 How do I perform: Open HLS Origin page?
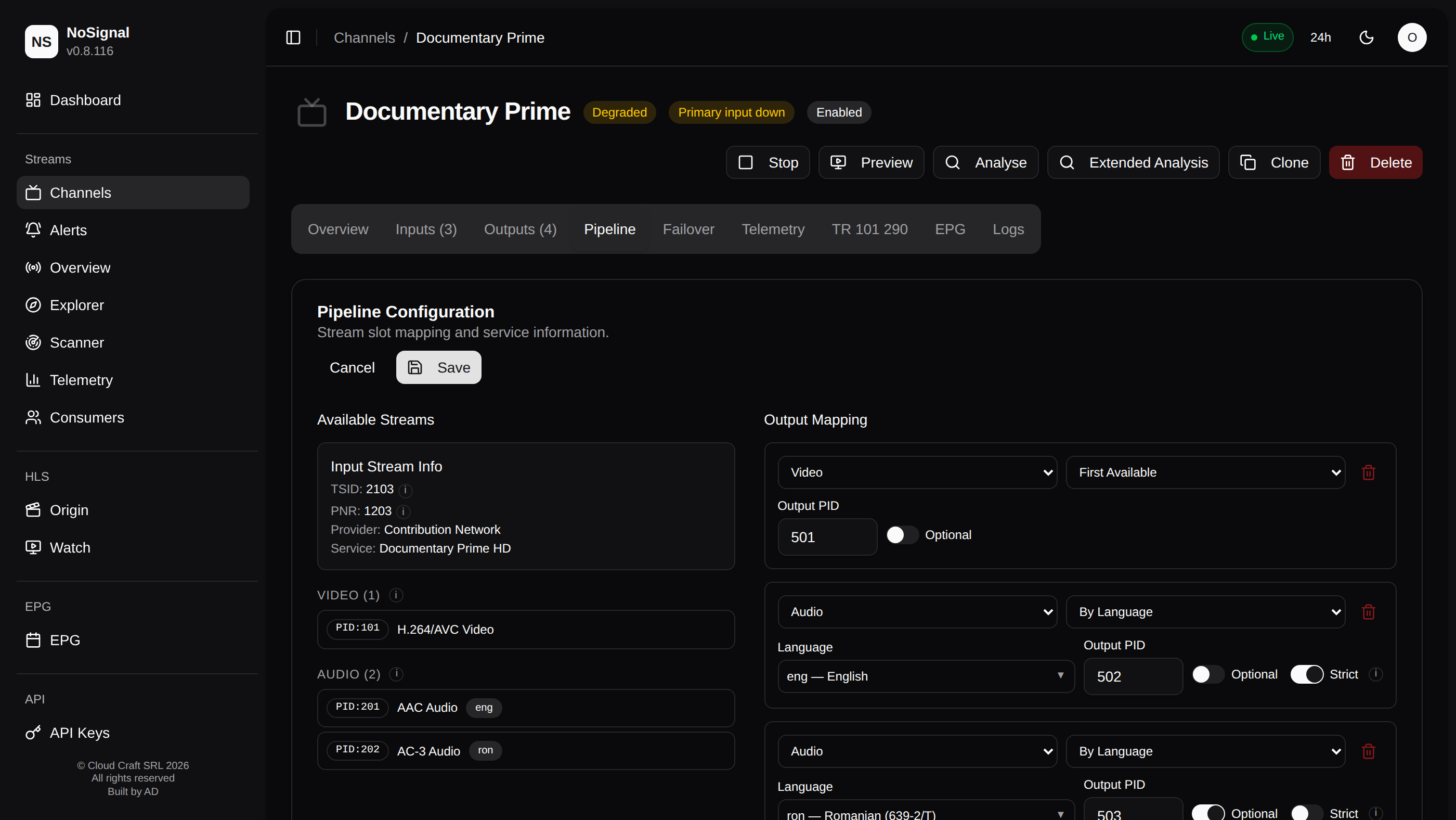point(133,510)
